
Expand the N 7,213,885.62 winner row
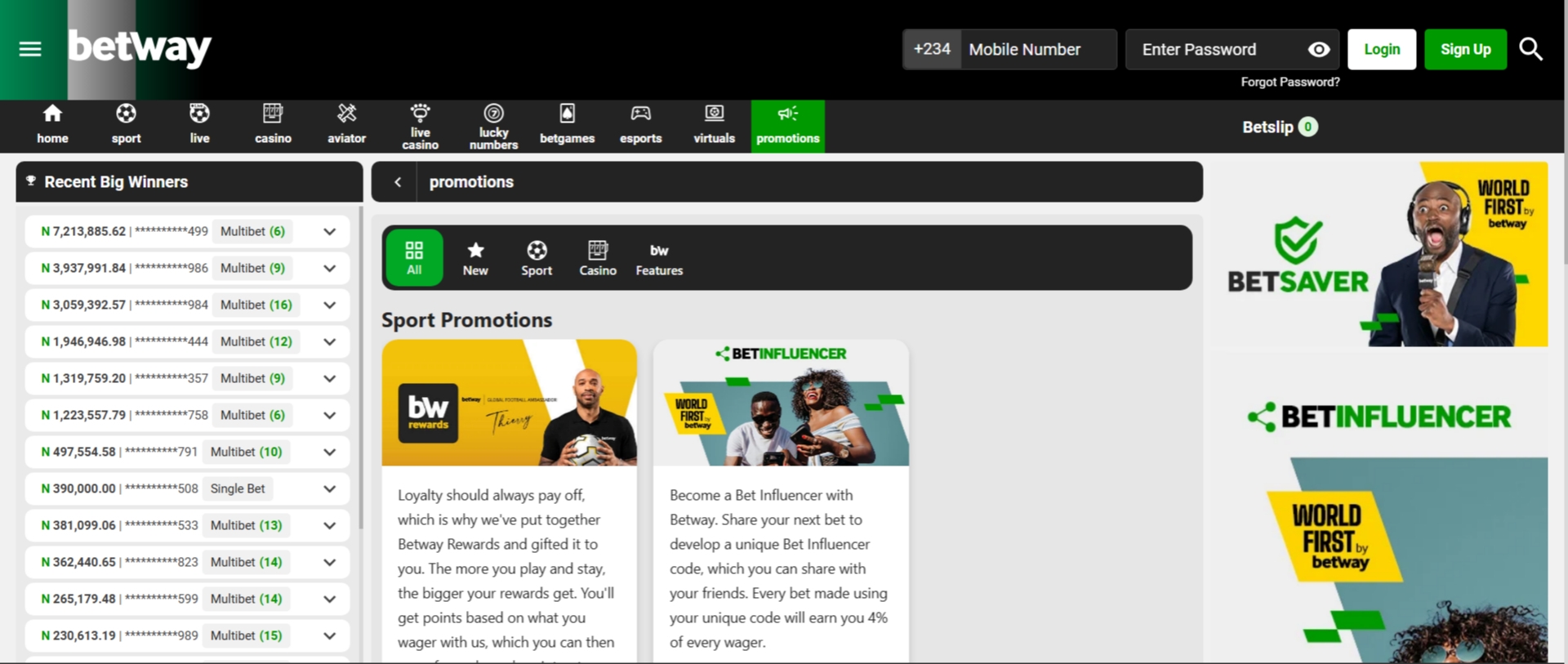click(329, 231)
